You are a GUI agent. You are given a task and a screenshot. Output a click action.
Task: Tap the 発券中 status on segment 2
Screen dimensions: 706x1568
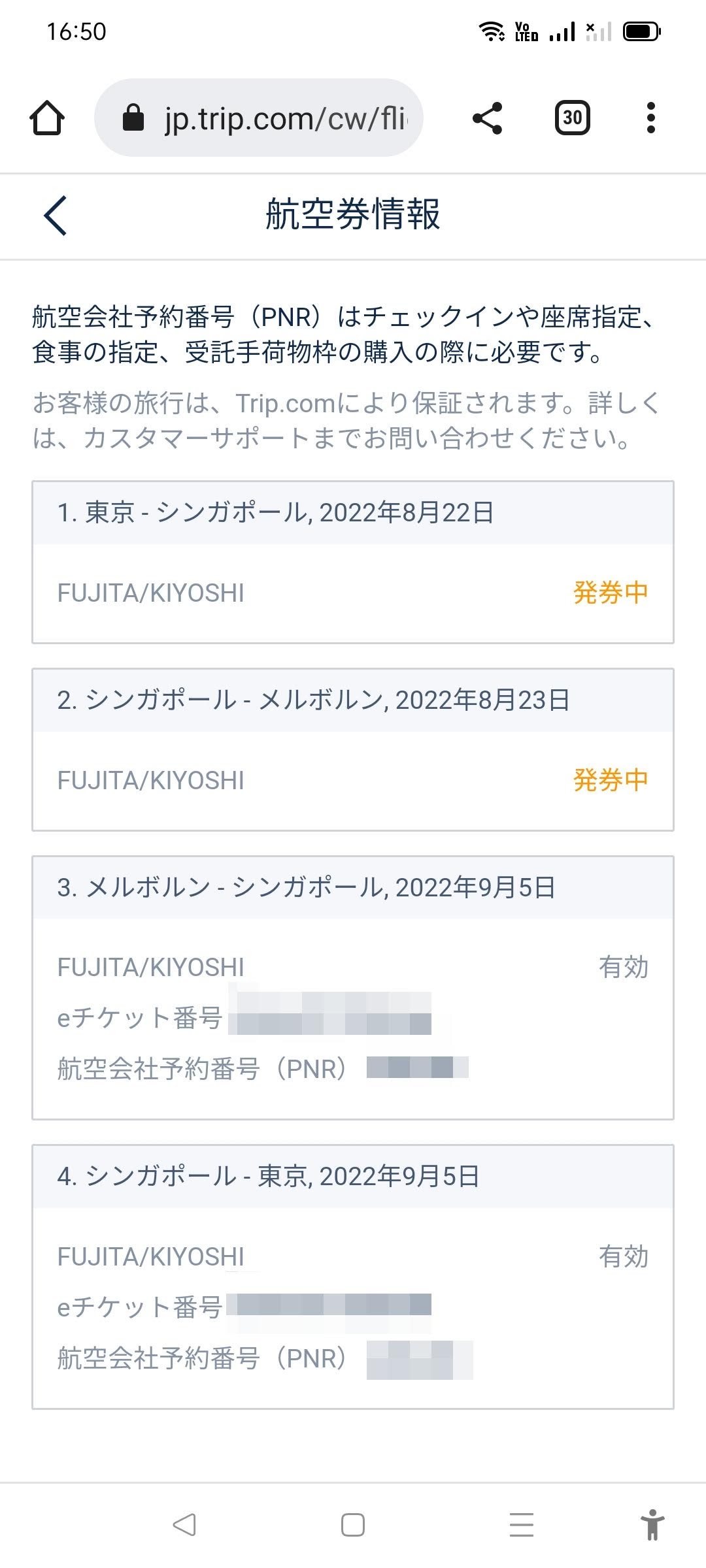coord(611,780)
